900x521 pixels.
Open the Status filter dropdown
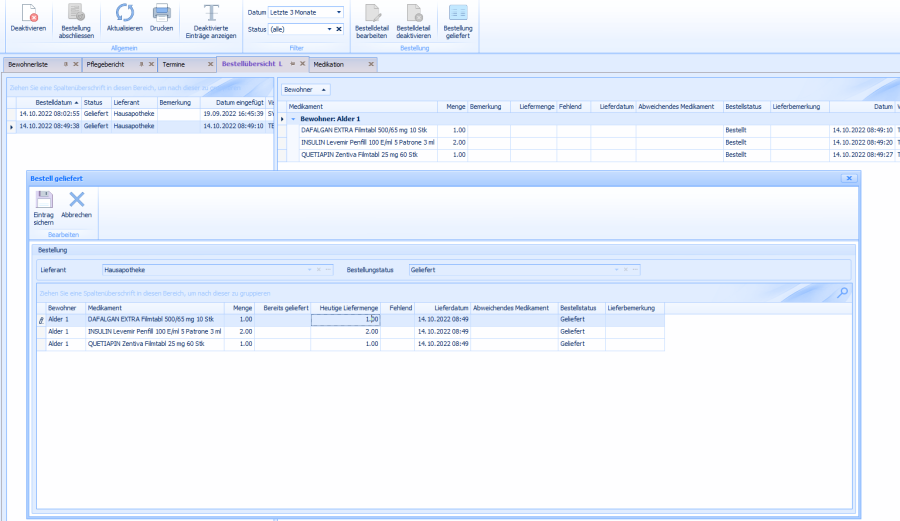(327, 29)
